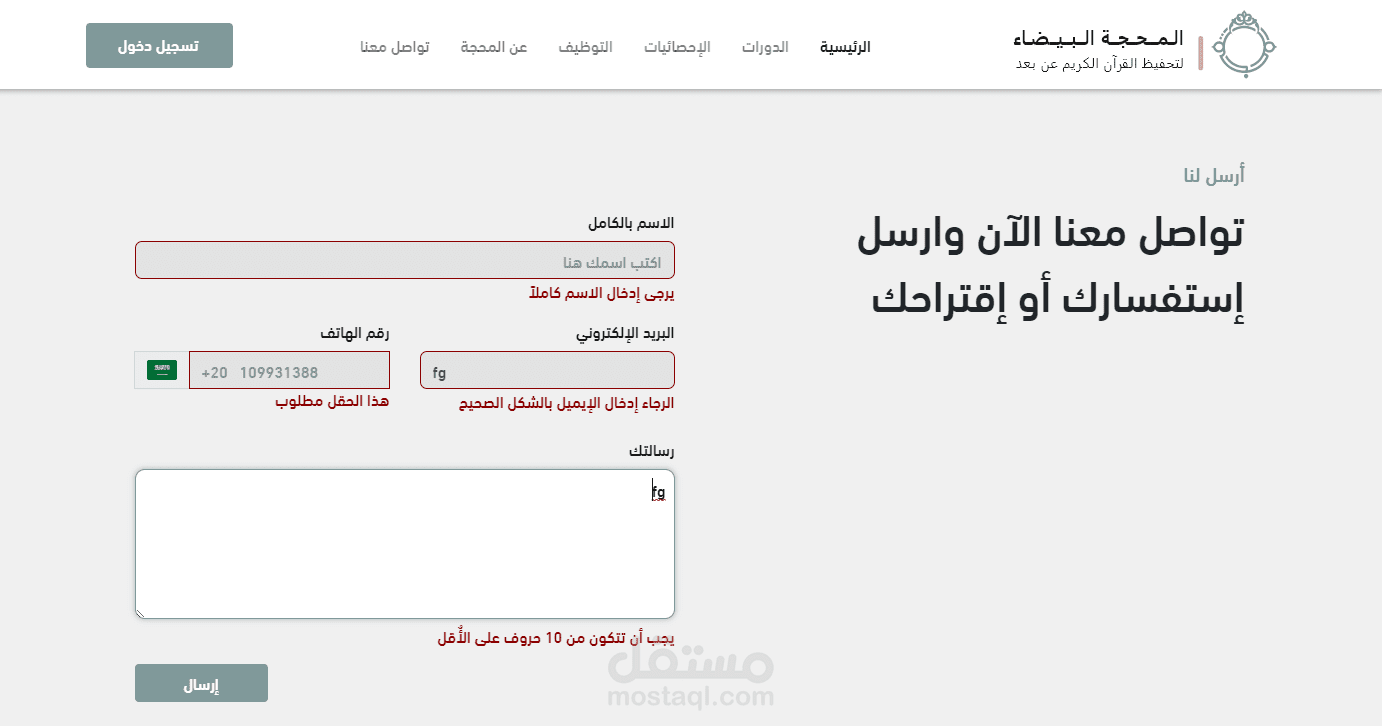
Task: Click the email format error message
Action: (x=566, y=404)
